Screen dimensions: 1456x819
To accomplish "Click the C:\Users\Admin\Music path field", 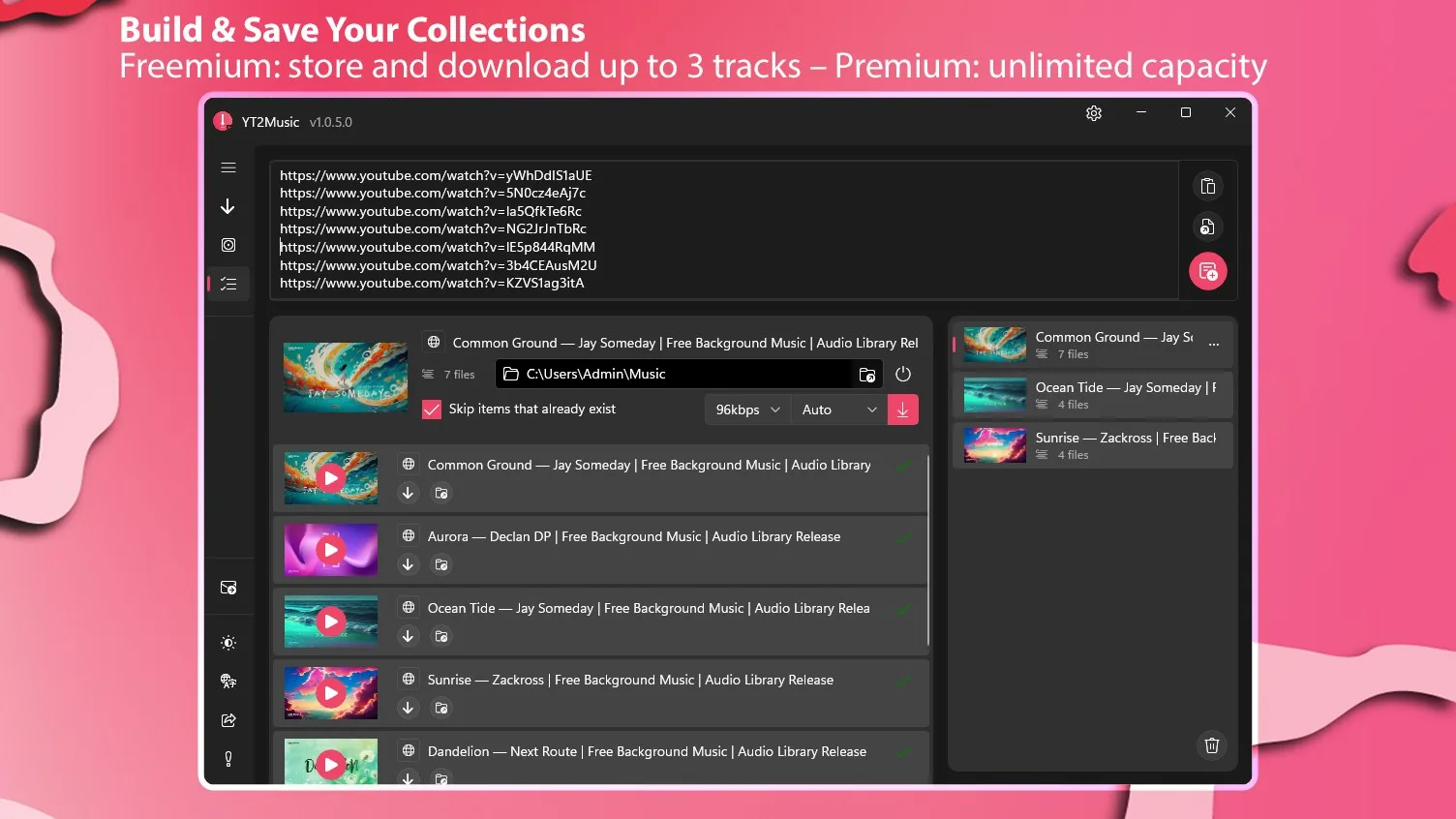I will click(675, 374).
